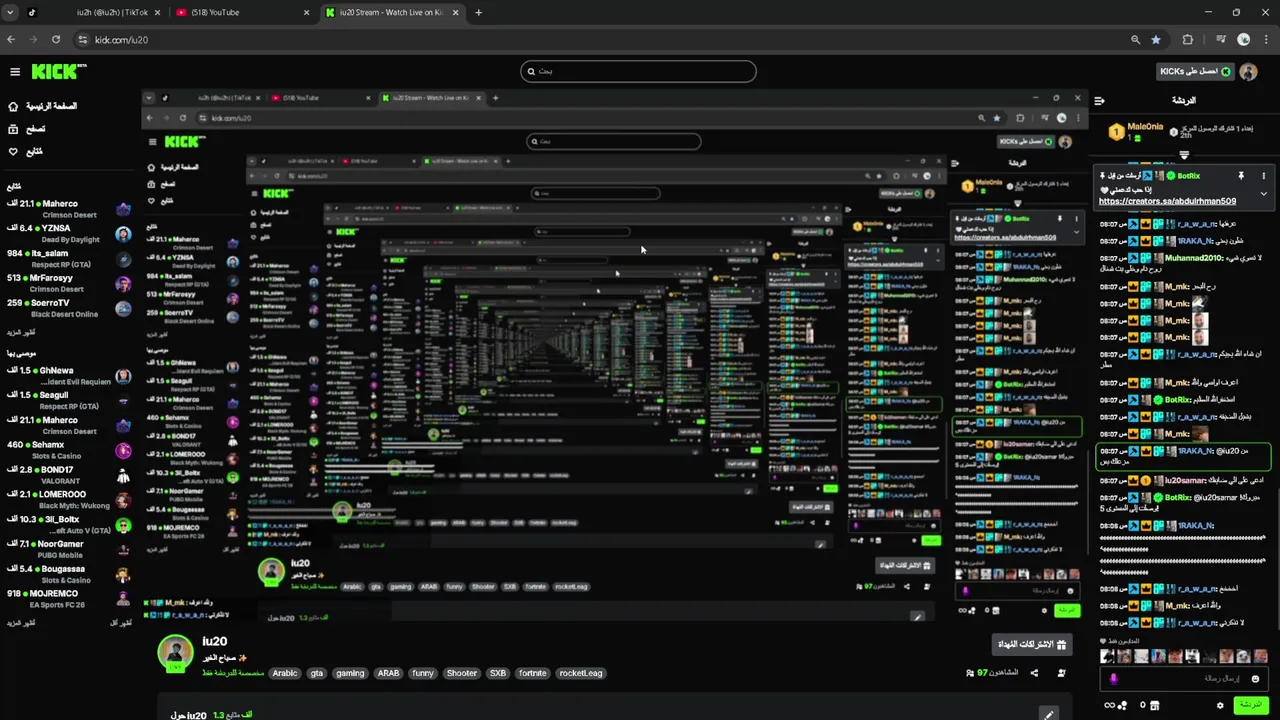The height and width of the screenshot is (720, 1280).
Task: Open 3il_Boltx channel
Action: (68, 525)
